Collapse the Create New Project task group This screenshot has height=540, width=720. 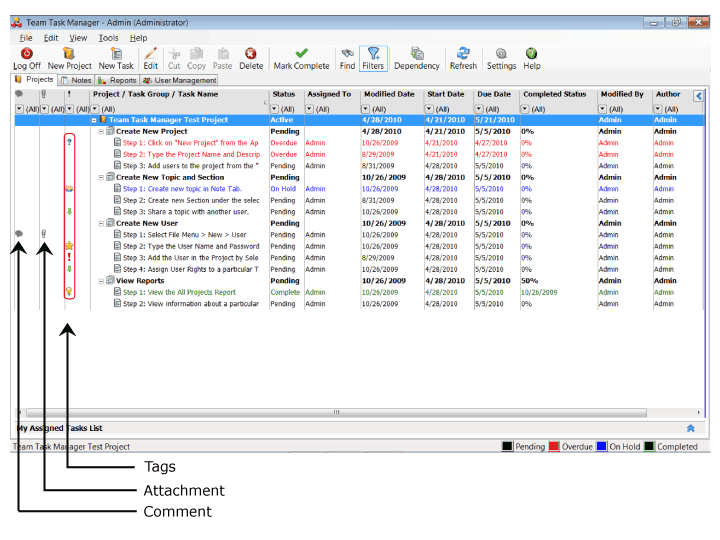100,131
